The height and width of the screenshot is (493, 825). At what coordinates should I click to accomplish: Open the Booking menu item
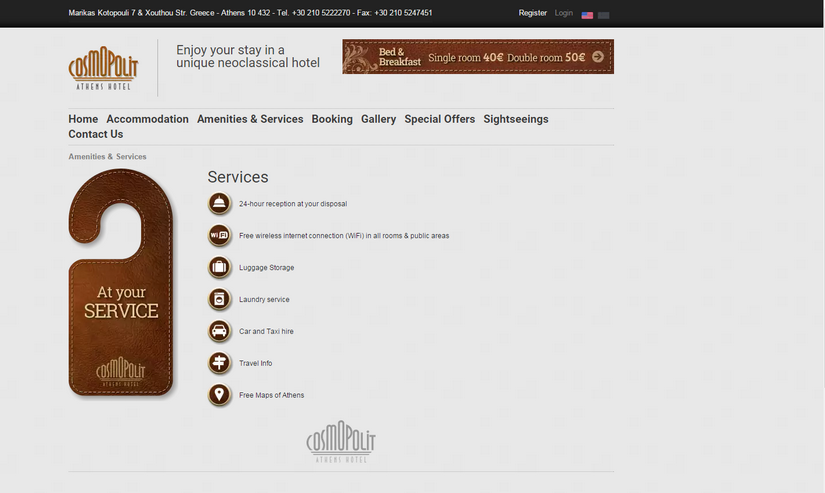click(x=332, y=119)
